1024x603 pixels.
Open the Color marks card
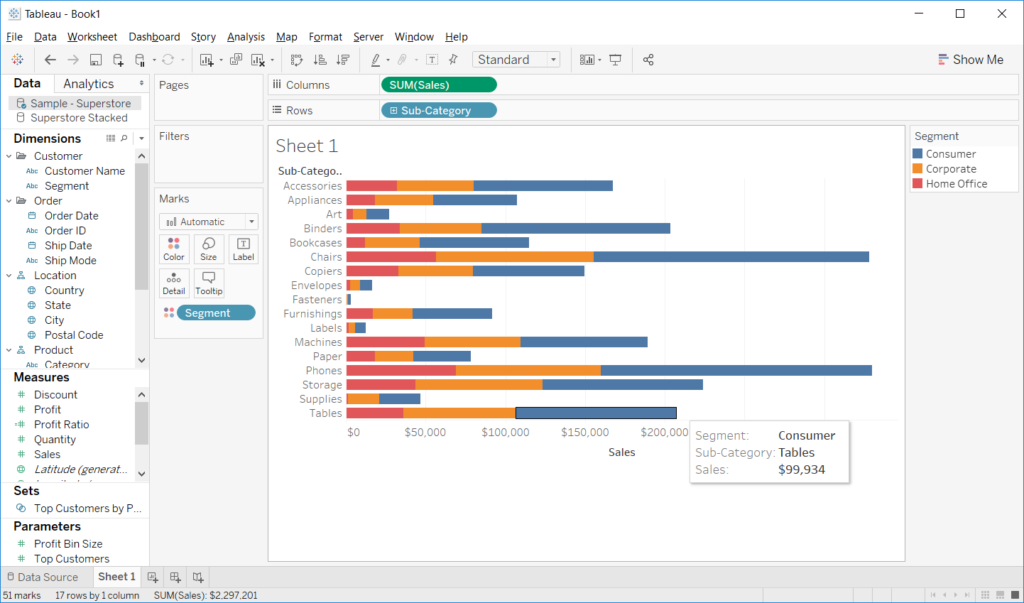coord(174,248)
